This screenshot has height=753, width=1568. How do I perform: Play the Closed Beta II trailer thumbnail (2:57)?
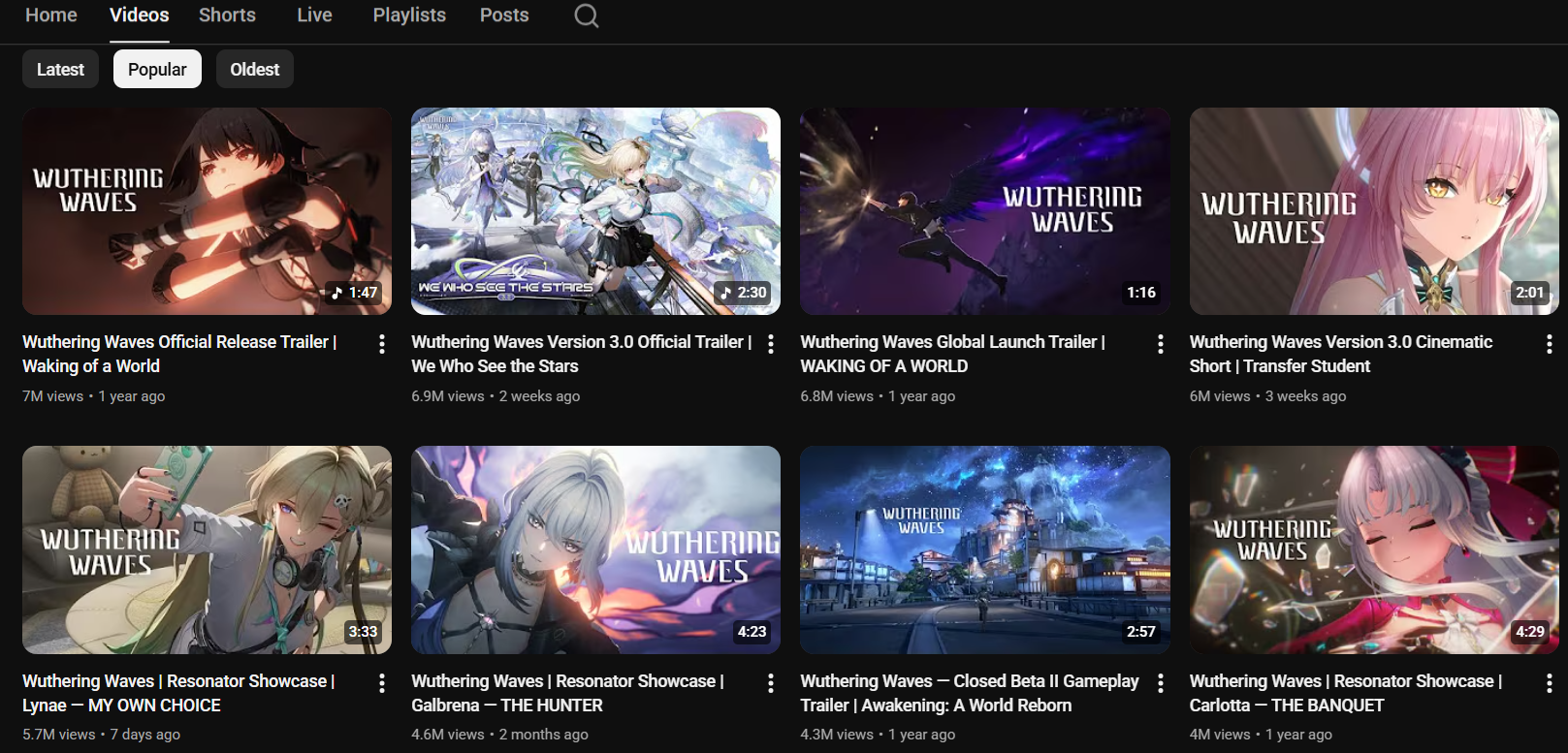[985, 549]
